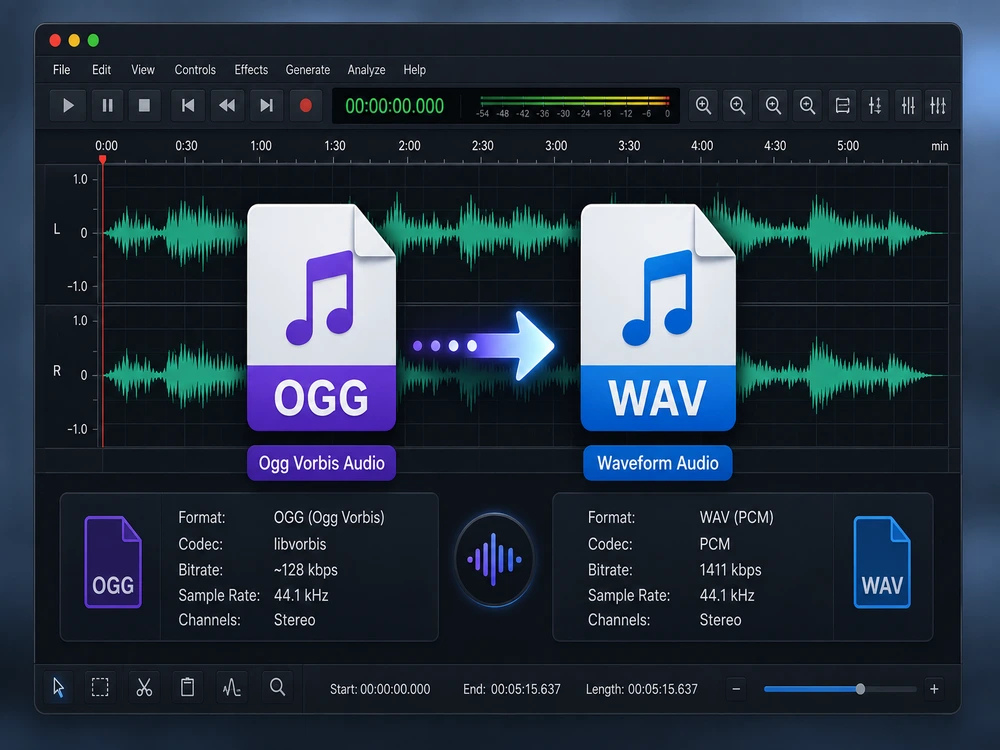The height and width of the screenshot is (750, 1000).
Task: Select the scissors cut tool
Action: tap(144, 688)
